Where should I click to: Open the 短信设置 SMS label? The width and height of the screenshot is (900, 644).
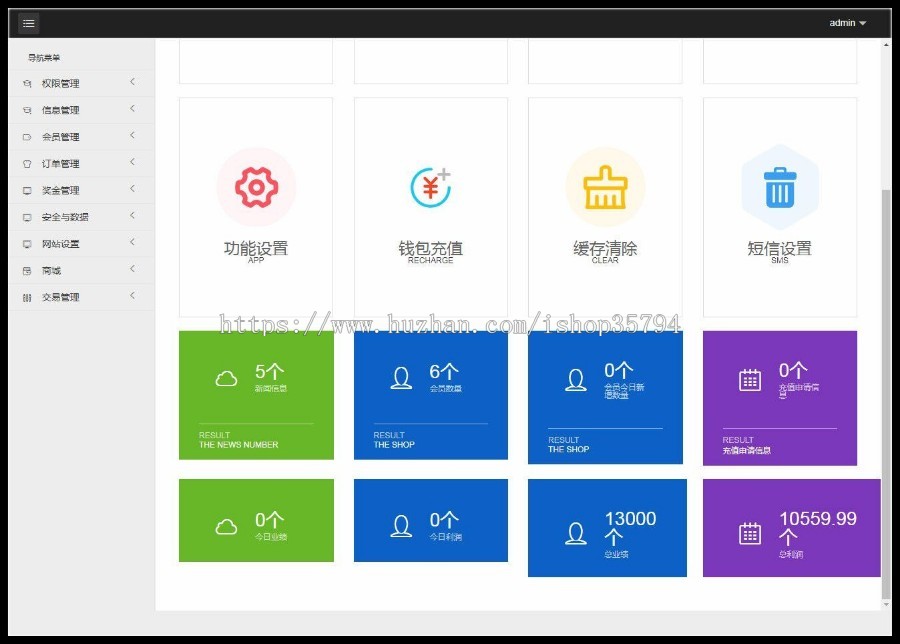pos(779,251)
